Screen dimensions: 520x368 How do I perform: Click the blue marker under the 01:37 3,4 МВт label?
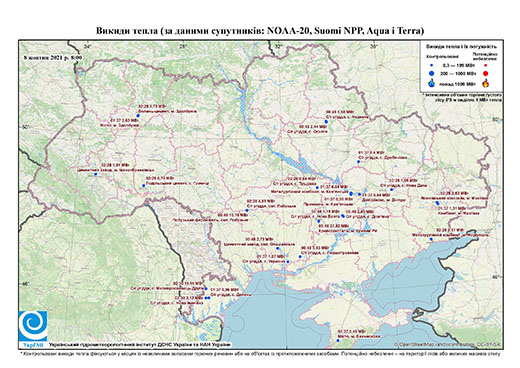tap(359, 162)
